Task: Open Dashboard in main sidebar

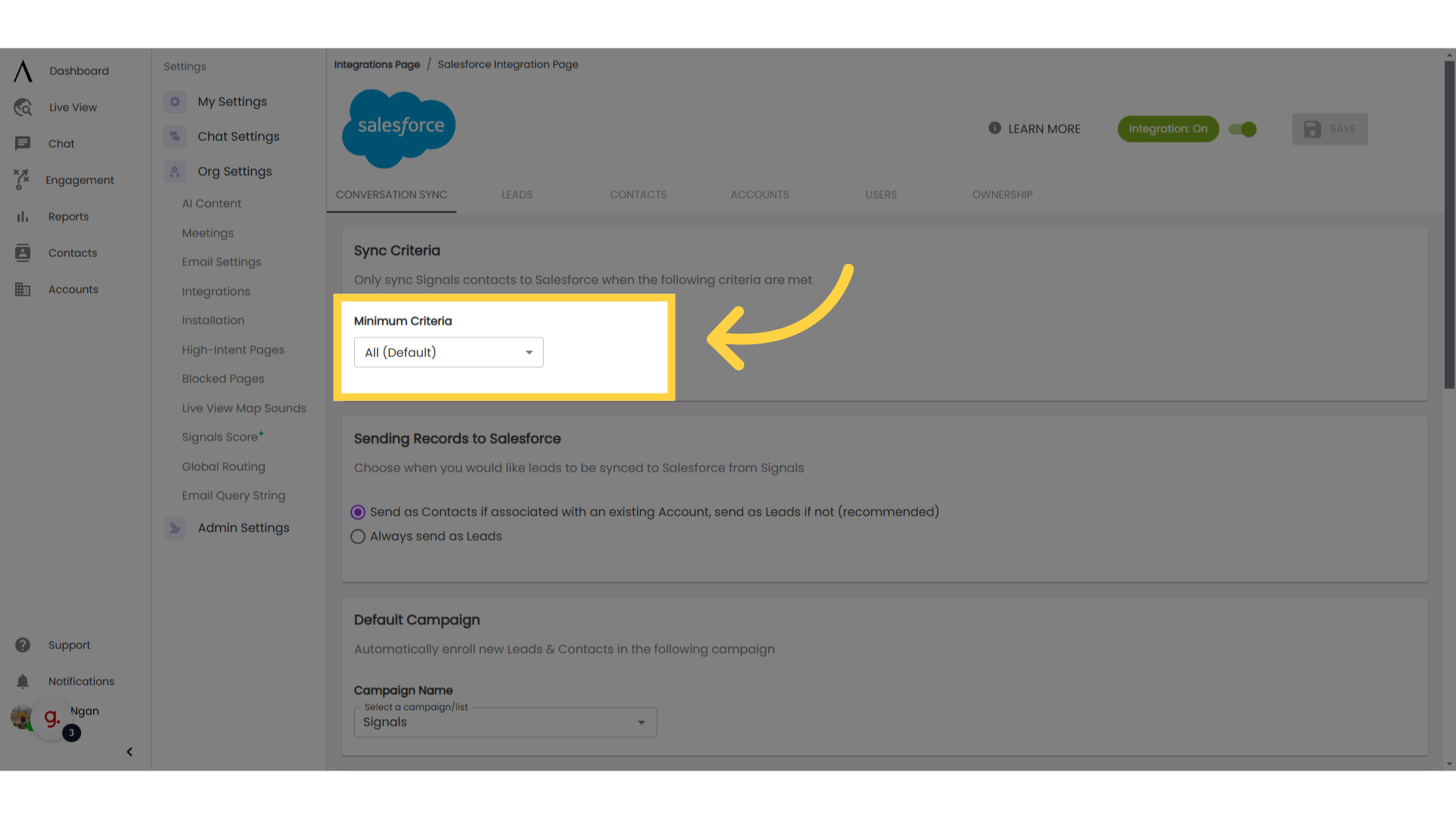Action: click(79, 71)
